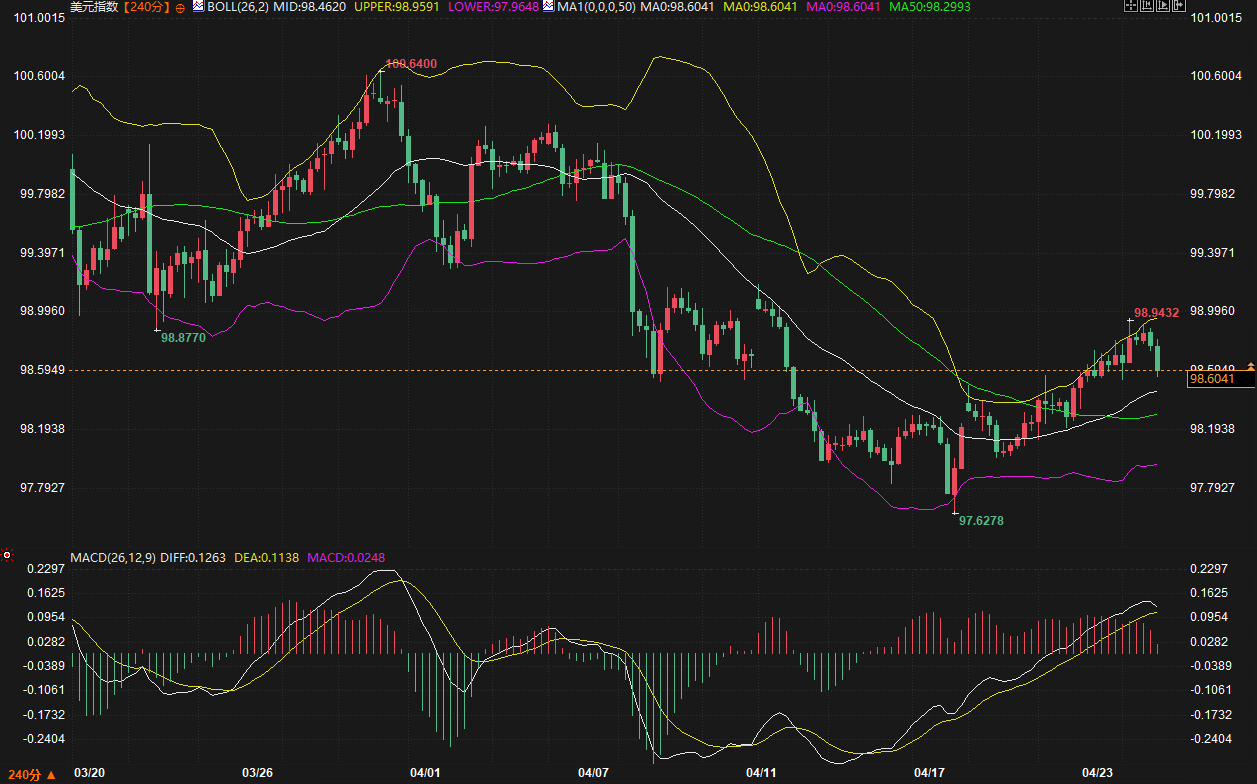Click the 美元指数 chart title
Viewport: 1257px width, 784px height.
[x=93, y=8]
